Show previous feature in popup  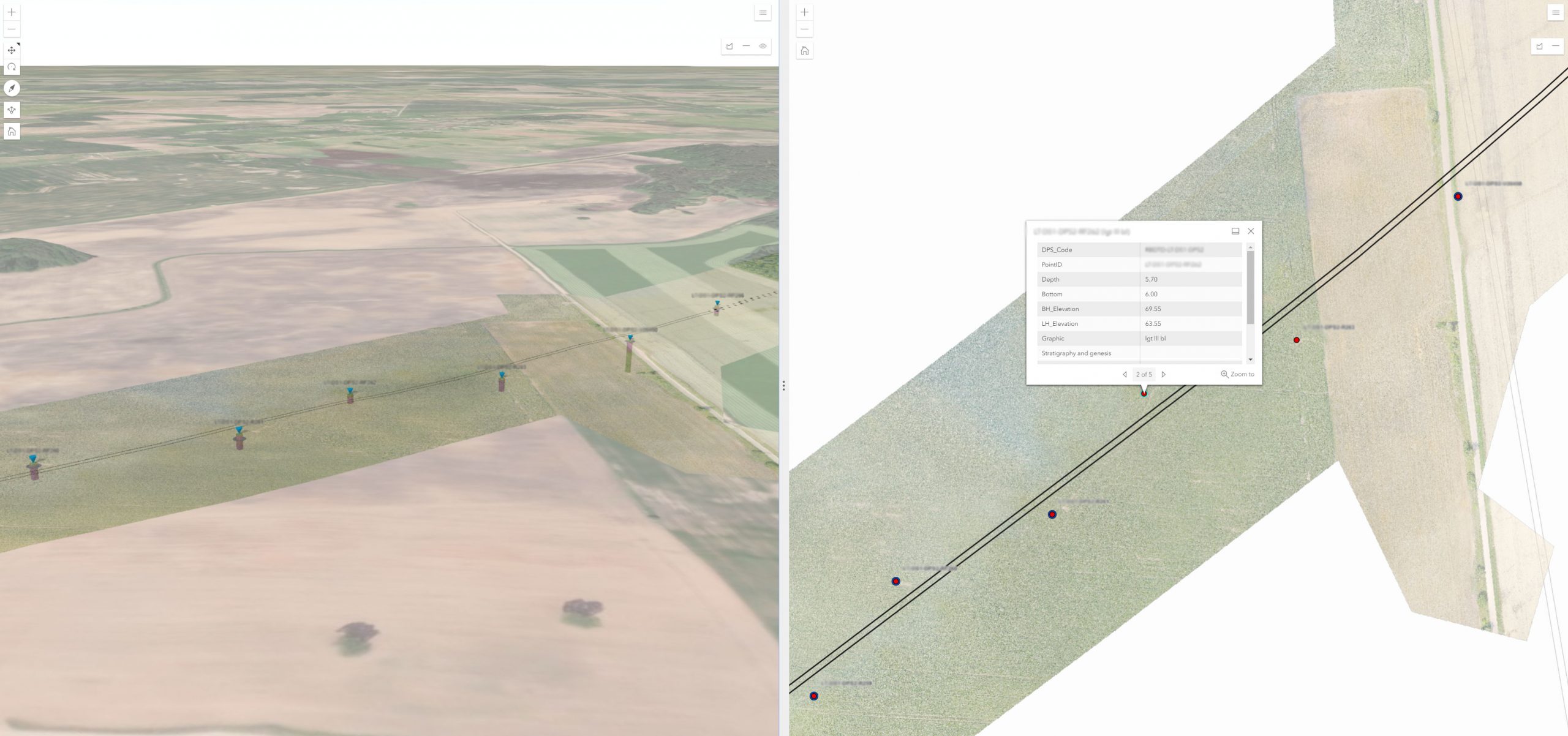[x=1125, y=374]
